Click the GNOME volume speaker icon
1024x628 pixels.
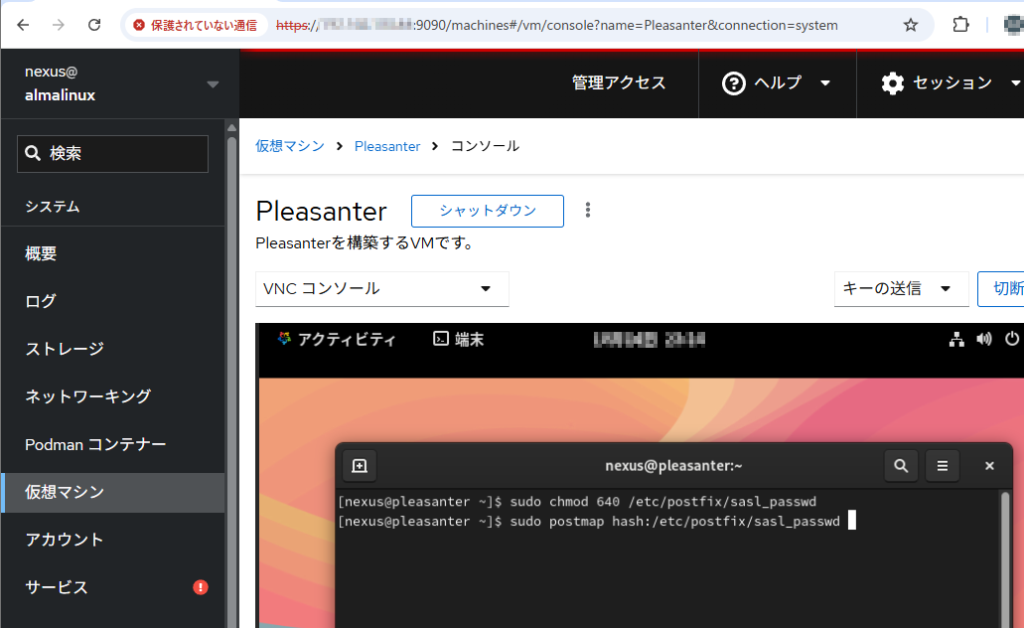pos(984,340)
